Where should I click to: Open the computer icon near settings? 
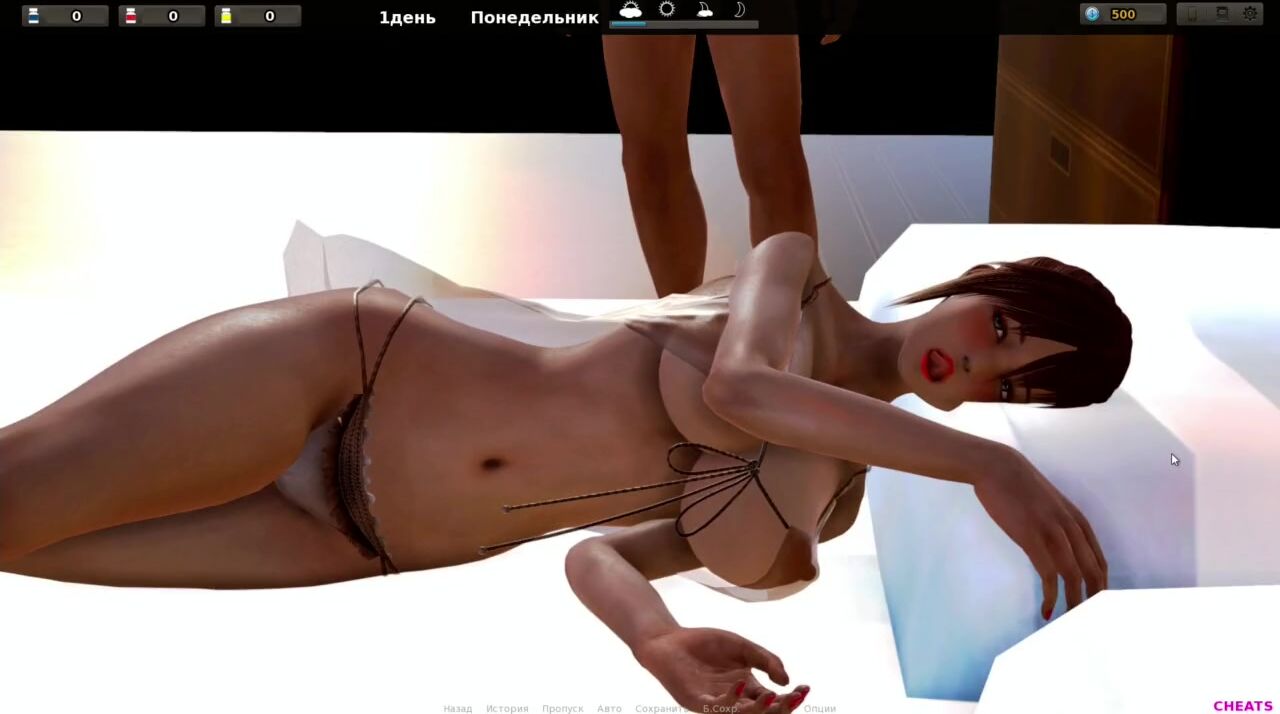1222,14
